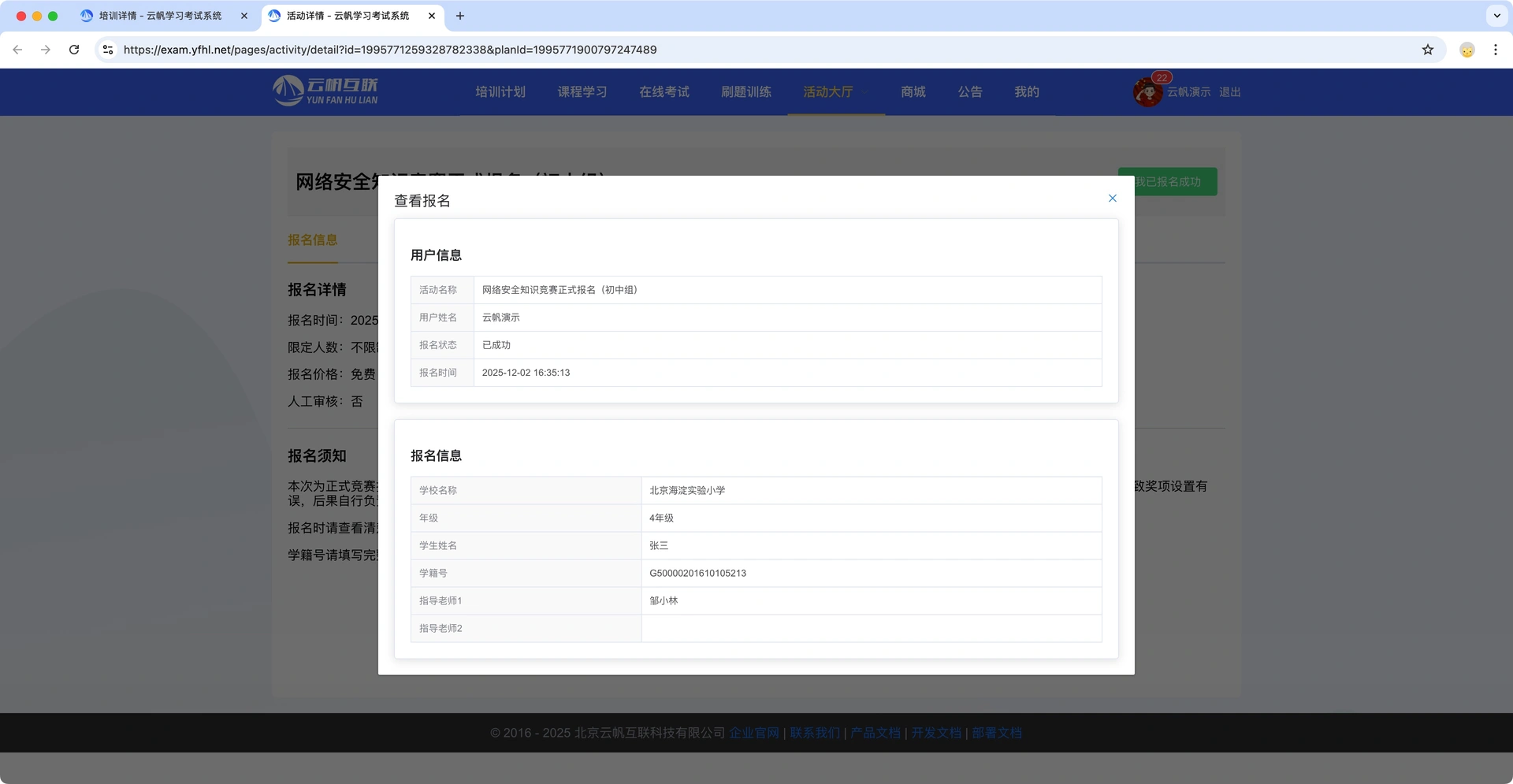
Task: Close the 查看报名 dialog
Action: point(1112,199)
